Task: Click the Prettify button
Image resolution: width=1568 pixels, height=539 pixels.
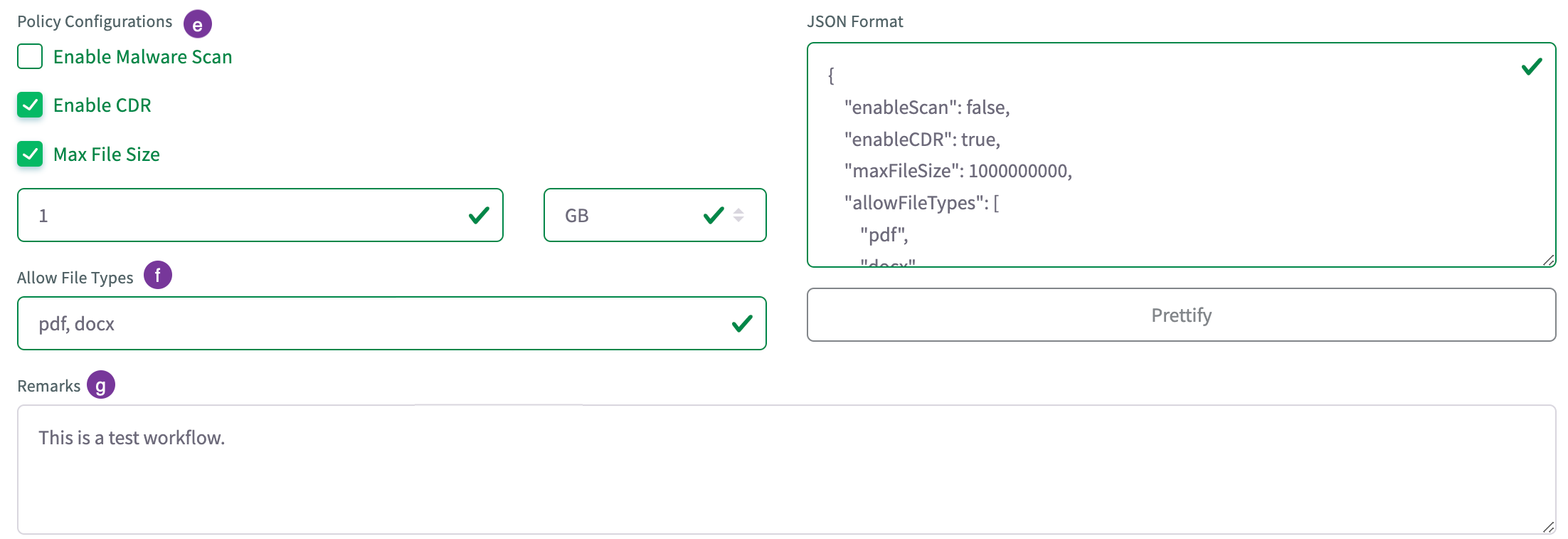Action: tap(1181, 315)
